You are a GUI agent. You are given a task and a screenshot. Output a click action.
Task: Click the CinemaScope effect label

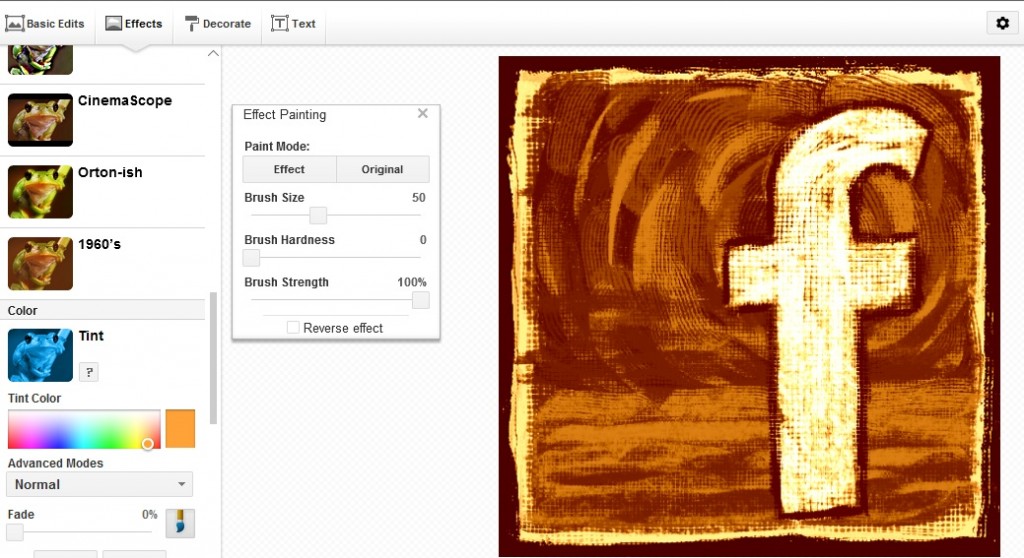click(x=125, y=101)
